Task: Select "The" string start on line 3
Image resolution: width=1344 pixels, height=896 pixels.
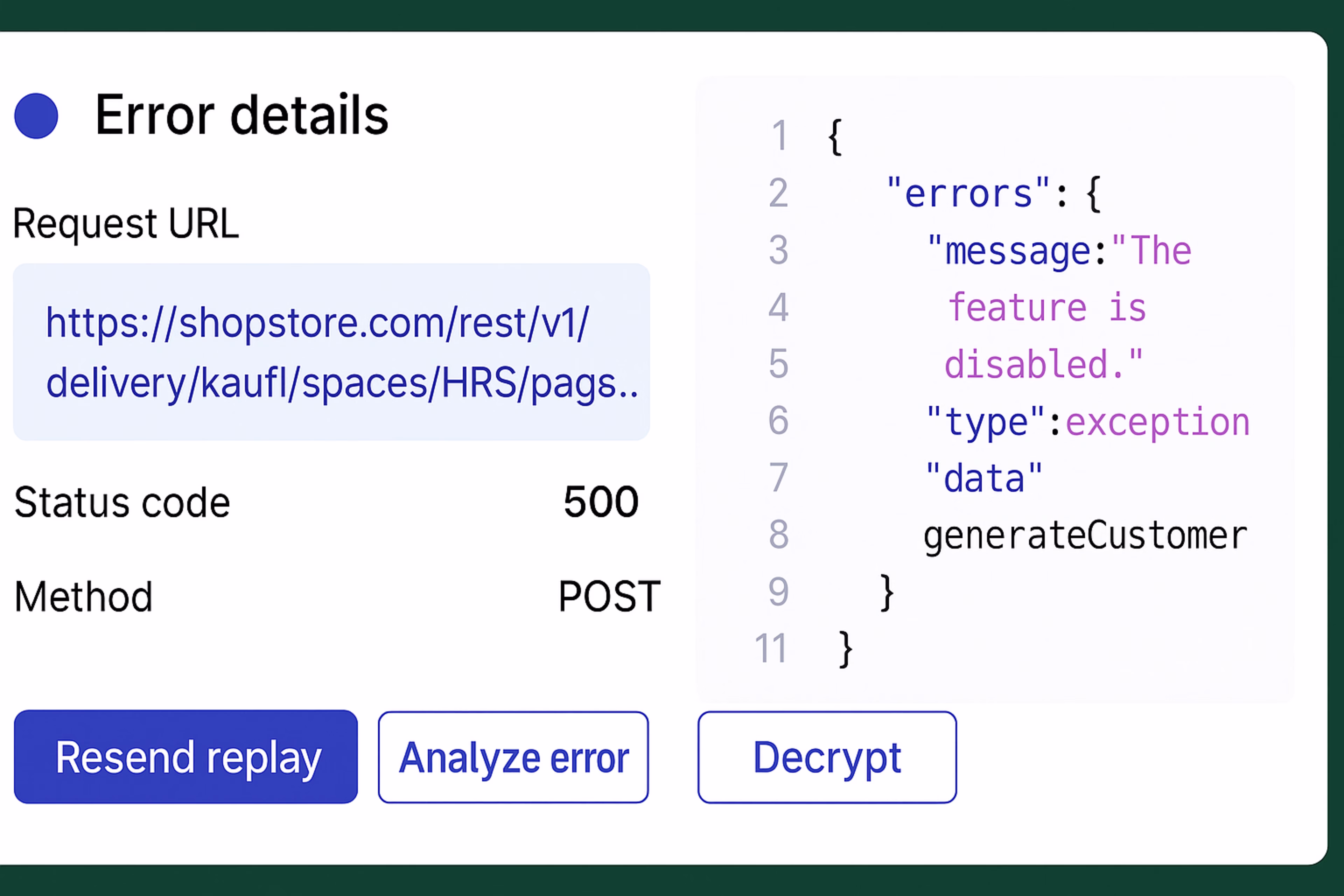Action: point(1151,250)
